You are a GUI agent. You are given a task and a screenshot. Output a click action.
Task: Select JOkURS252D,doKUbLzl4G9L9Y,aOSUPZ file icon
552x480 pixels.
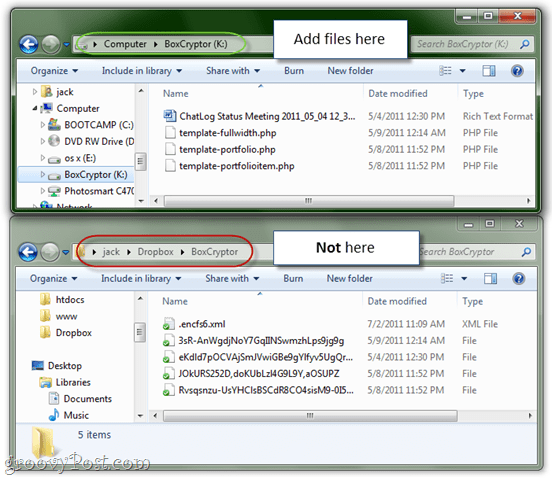169,374
